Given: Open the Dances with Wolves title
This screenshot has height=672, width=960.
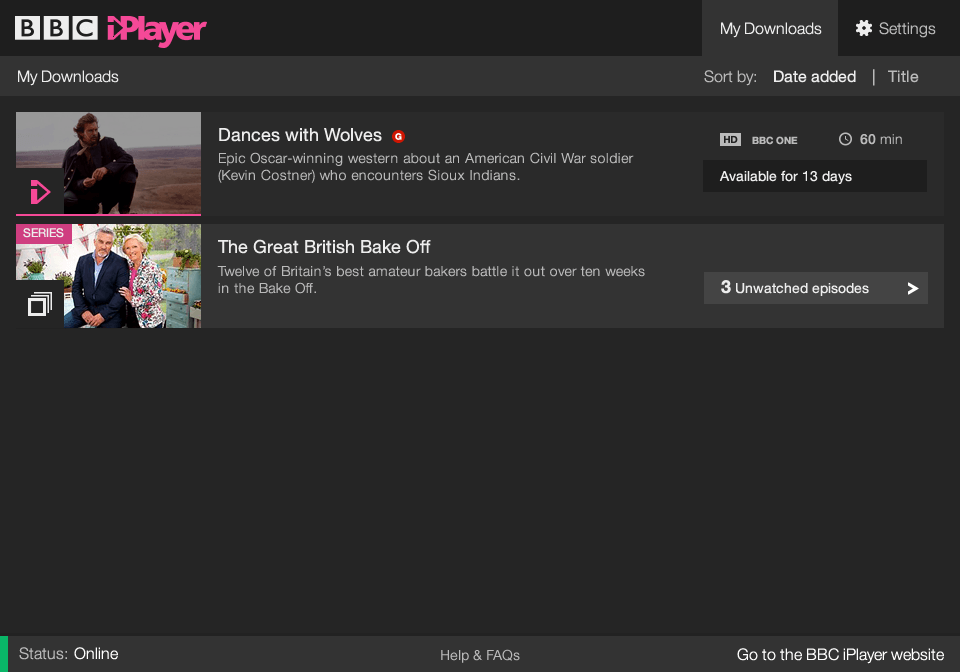Looking at the screenshot, I should pyautogui.click(x=299, y=135).
